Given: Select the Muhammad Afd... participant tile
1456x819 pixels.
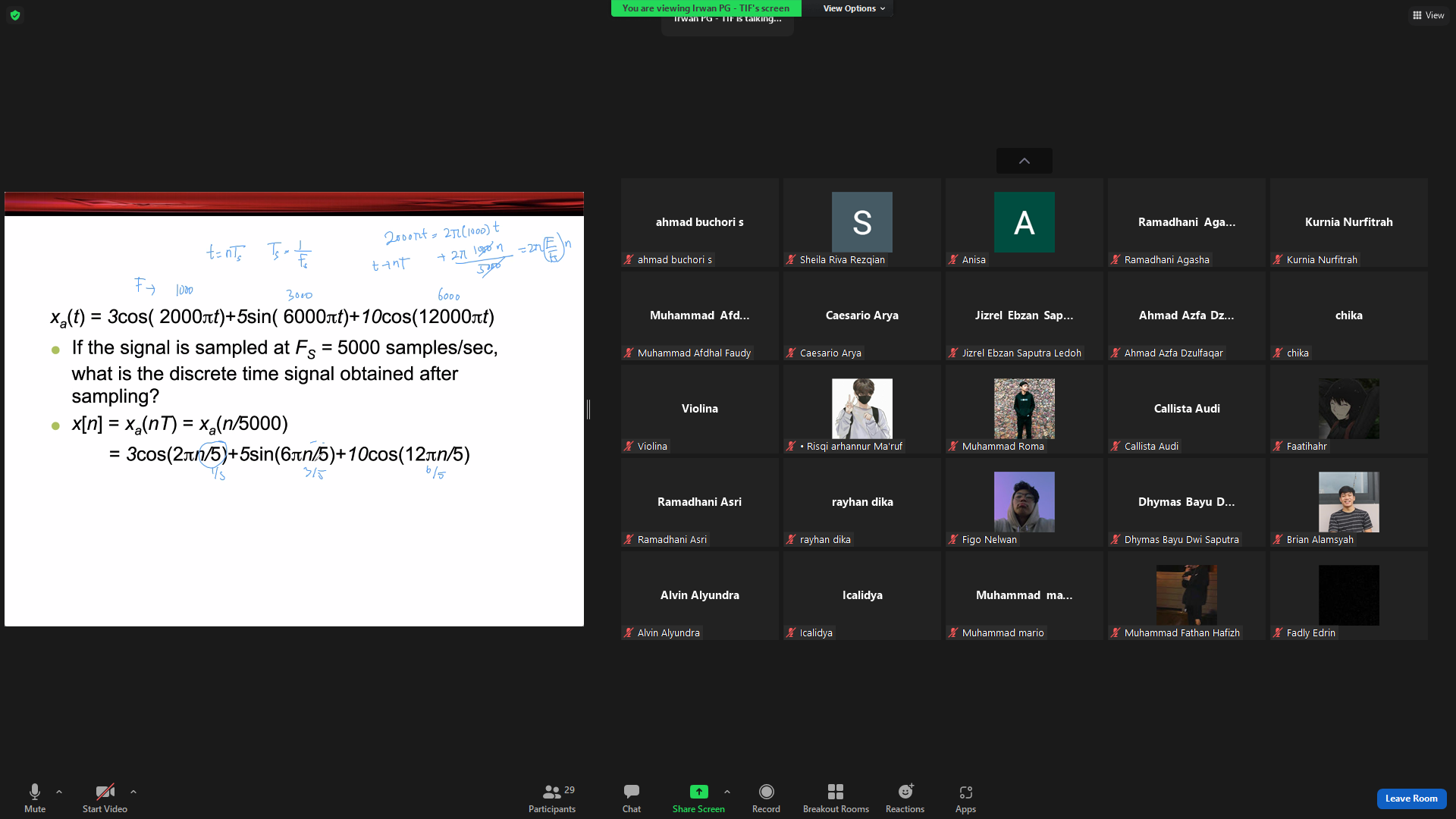Looking at the screenshot, I should [x=700, y=315].
